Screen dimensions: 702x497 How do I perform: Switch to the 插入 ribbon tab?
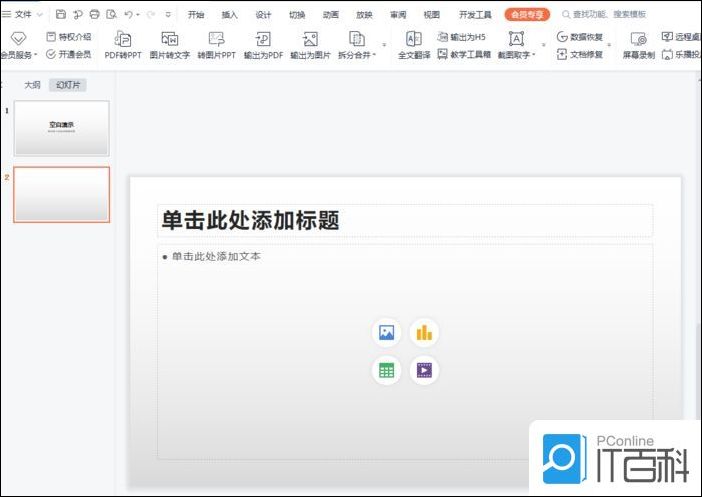pyautogui.click(x=230, y=15)
